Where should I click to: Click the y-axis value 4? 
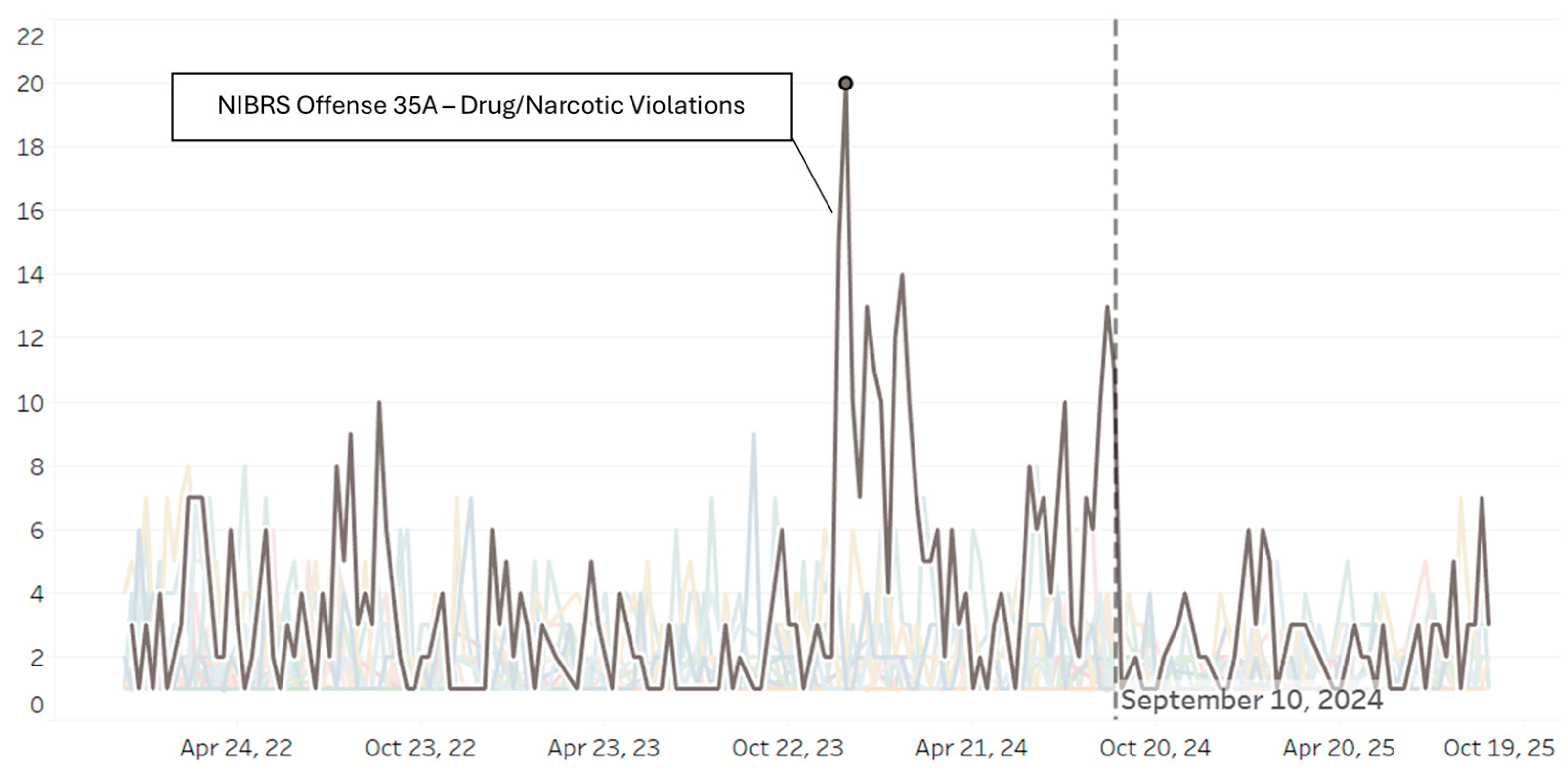[x=37, y=594]
